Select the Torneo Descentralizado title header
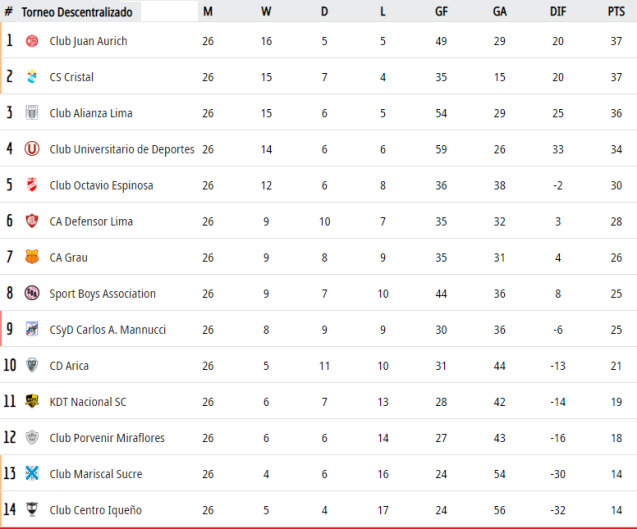This screenshot has height=529, width=637. (77, 12)
